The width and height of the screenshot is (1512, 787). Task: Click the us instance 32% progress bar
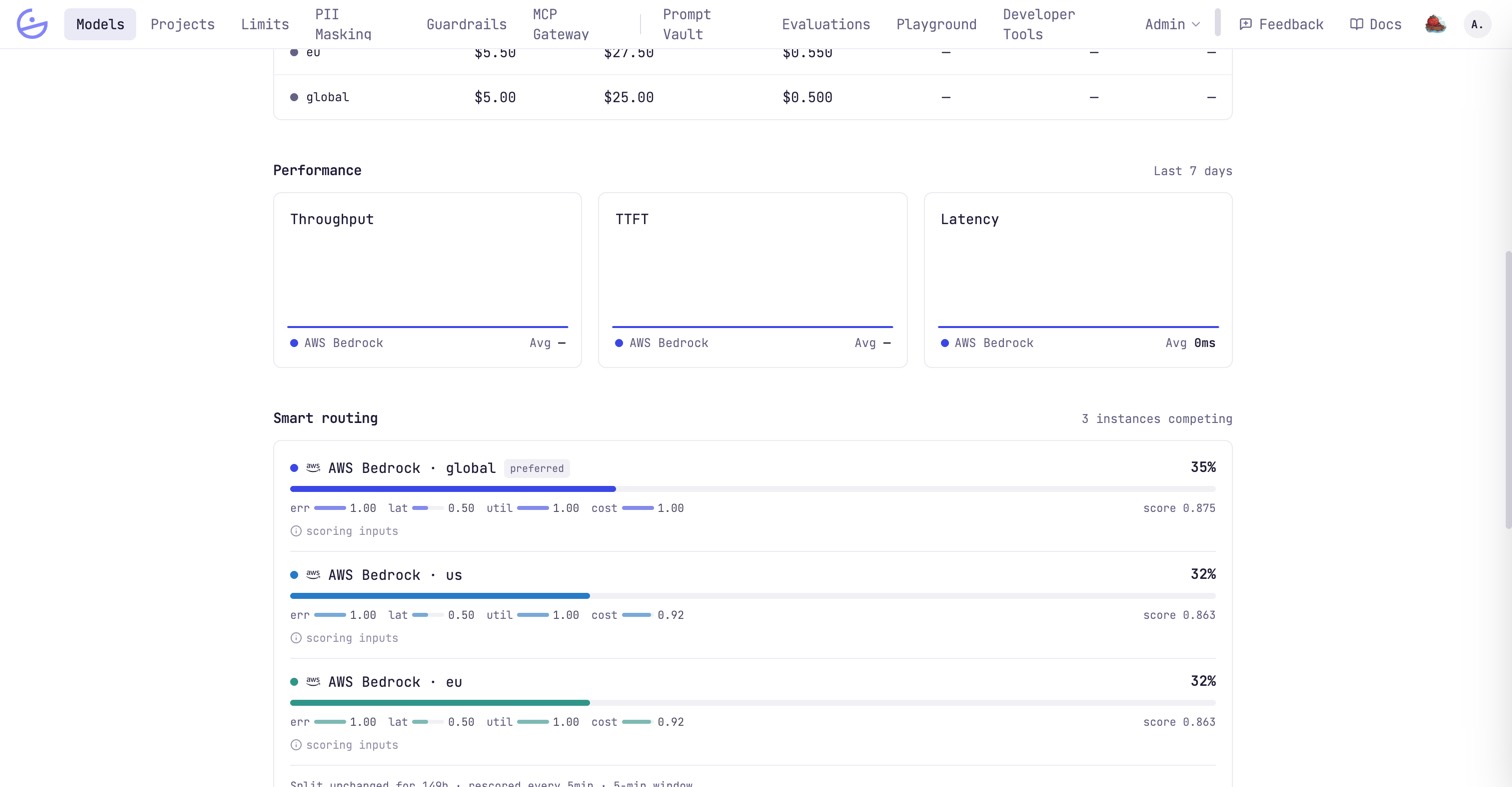[x=753, y=596]
